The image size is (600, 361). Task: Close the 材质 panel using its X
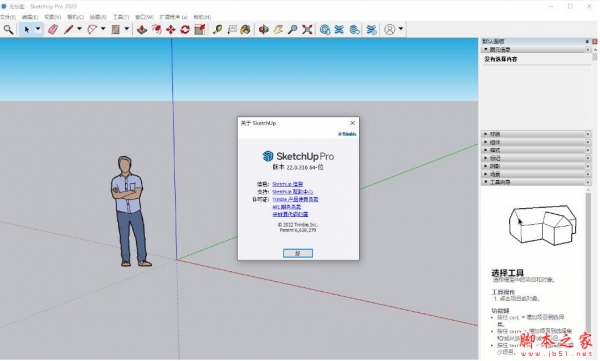tap(588, 134)
